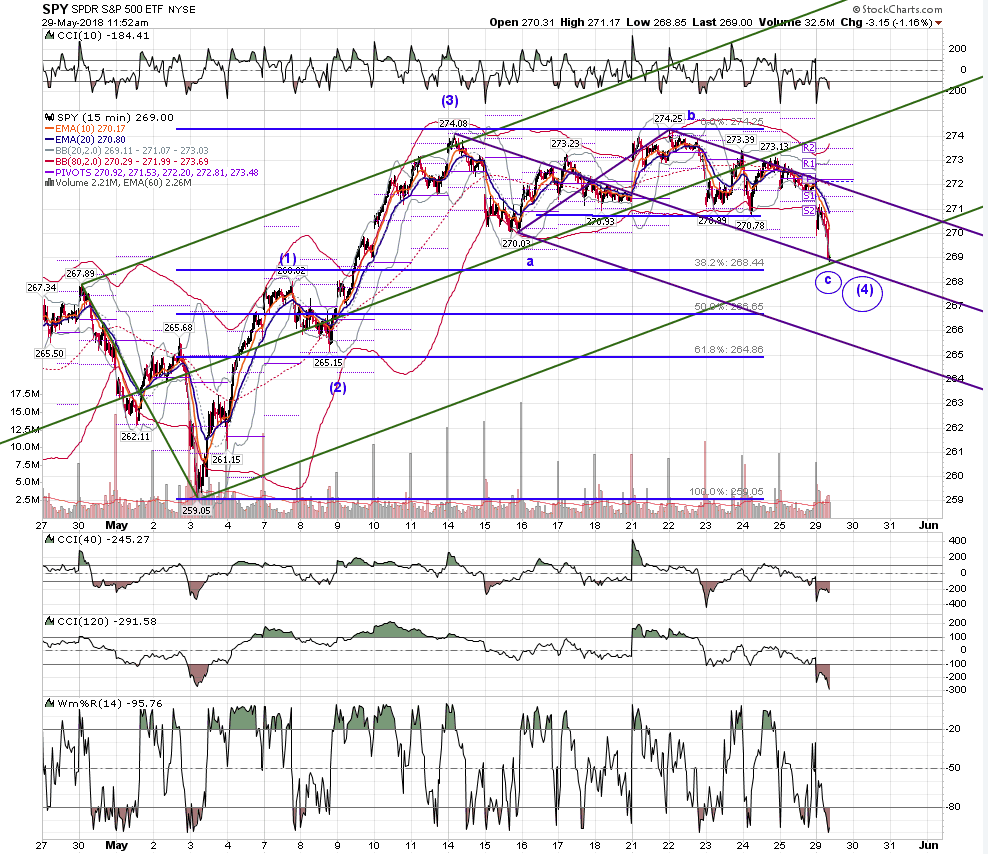Screen dimensions: 988x854
Task: Click the purple PIVOTS legend entry
Action: coord(152,173)
